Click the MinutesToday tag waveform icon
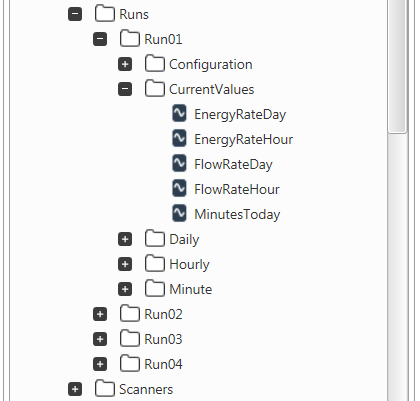 [x=179, y=214]
